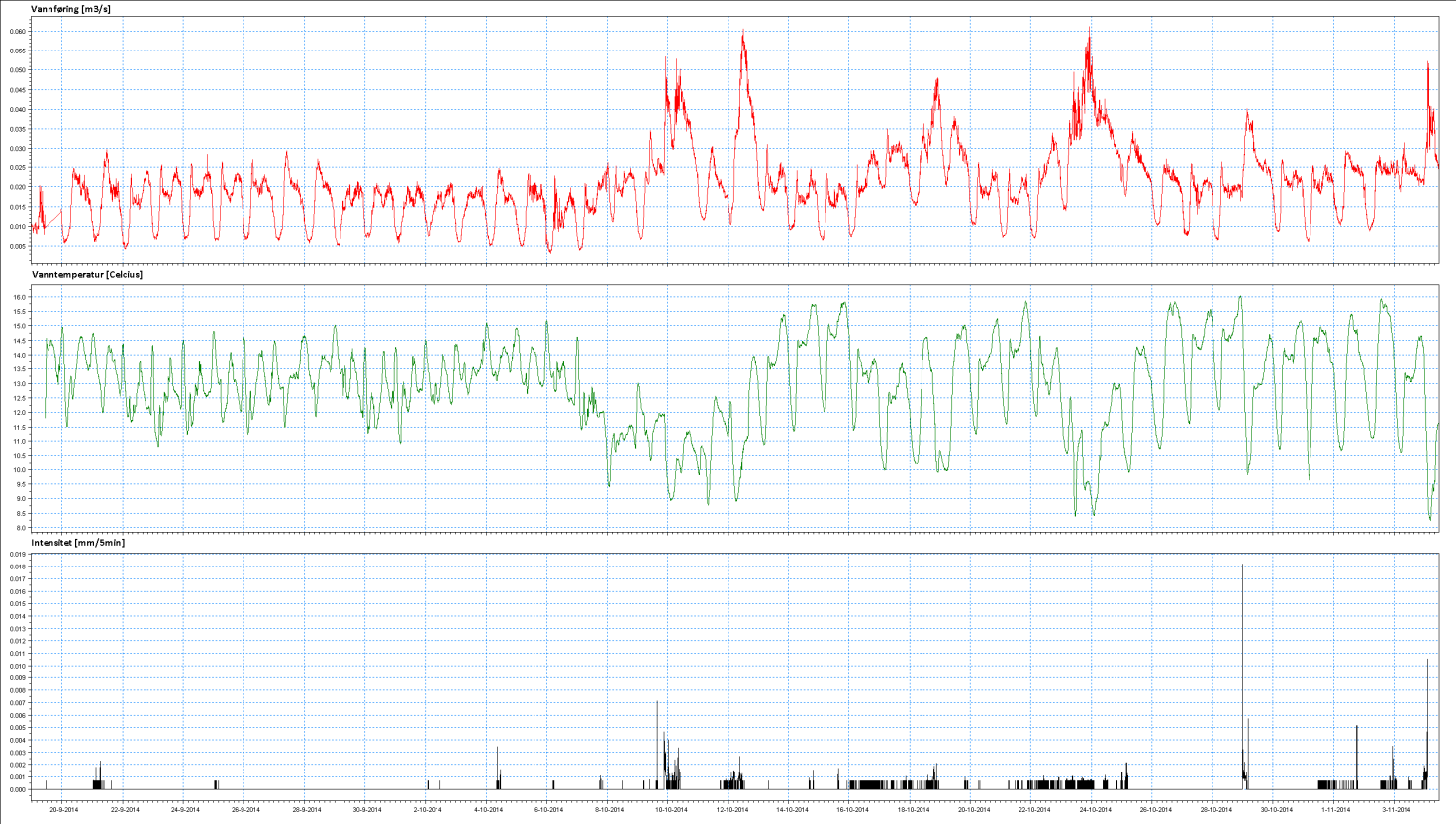The height and width of the screenshot is (824, 1456).
Task: Click the 16.0 value on Vanntemperatur axis
Action: (20, 298)
